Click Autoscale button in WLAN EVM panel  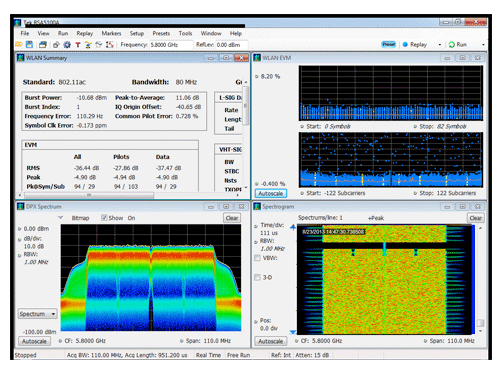click(x=271, y=193)
